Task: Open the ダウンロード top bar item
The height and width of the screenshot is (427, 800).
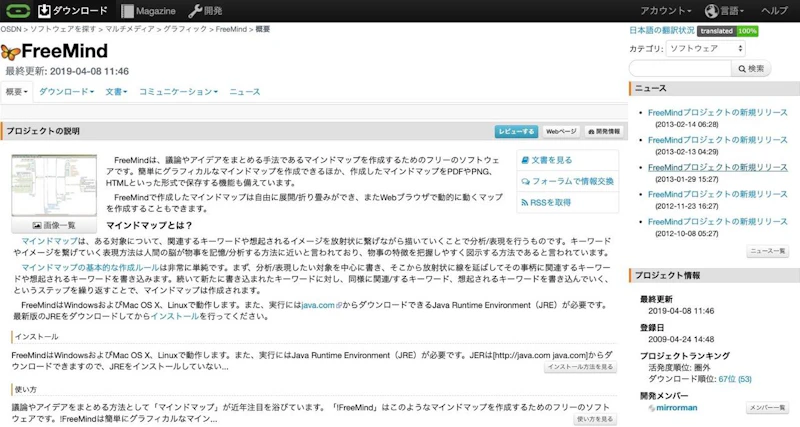Action: [73, 11]
